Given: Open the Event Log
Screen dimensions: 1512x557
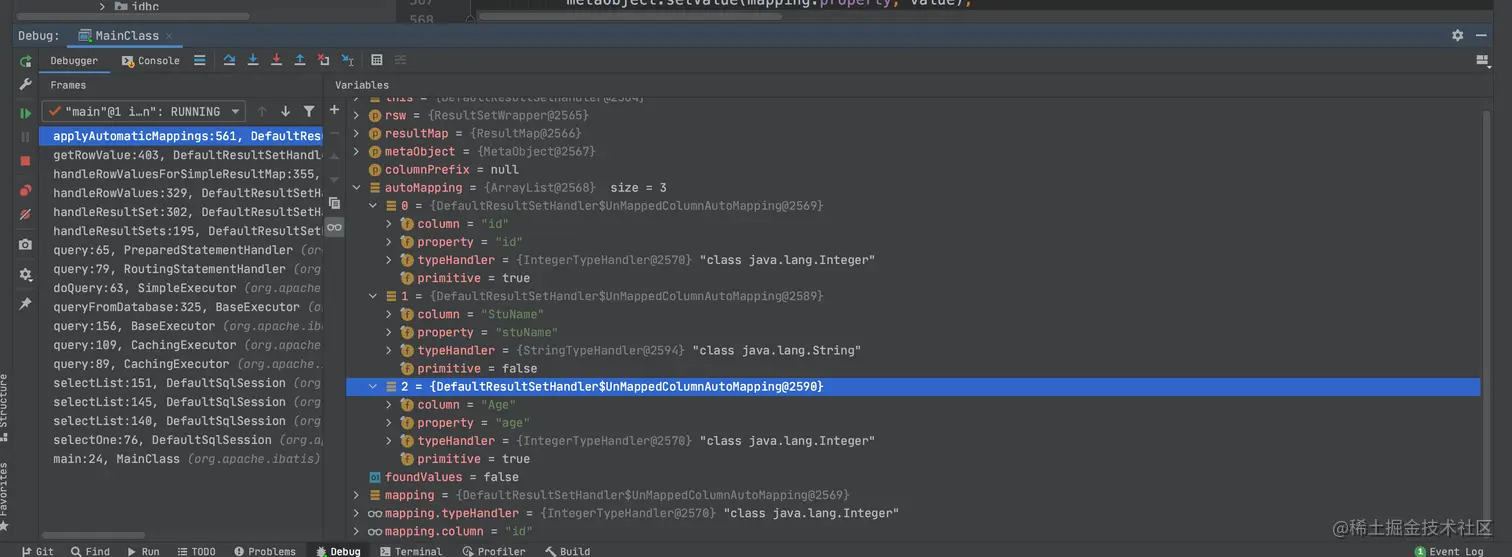Looking at the screenshot, I should tap(1448, 551).
